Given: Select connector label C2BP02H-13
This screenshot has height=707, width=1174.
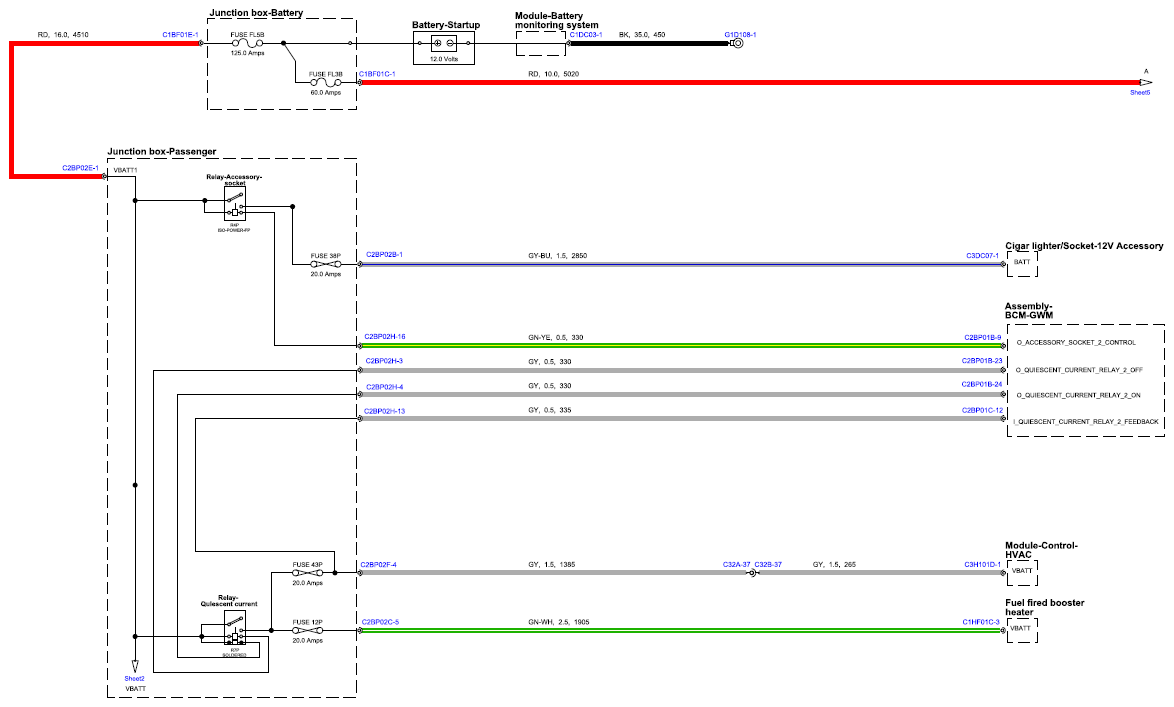Looking at the screenshot, I should pos(385,411).
